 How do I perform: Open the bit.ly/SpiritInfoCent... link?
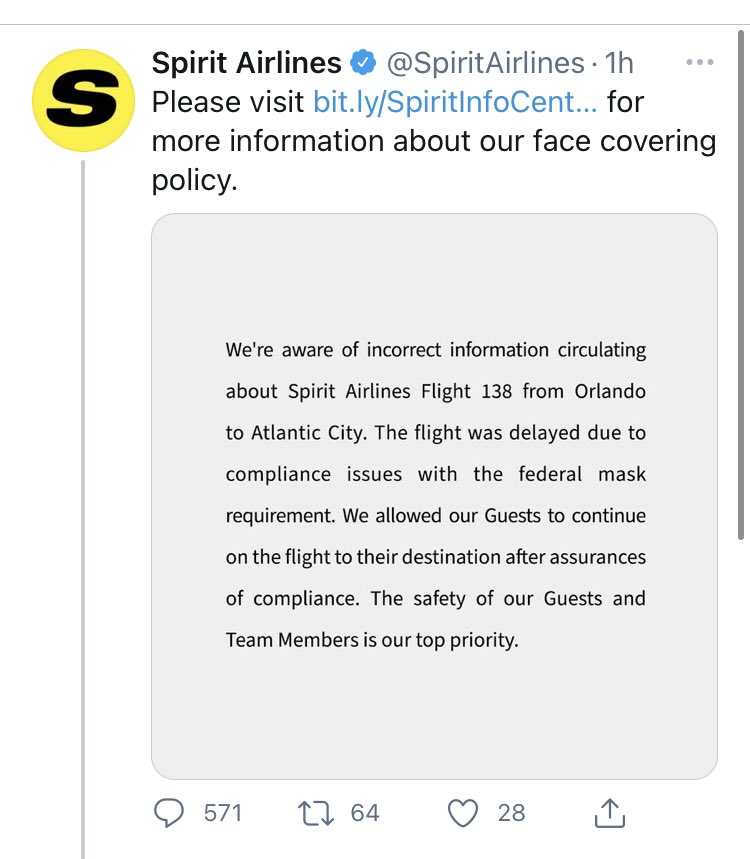pyautogui.click(x=455, y=102)
